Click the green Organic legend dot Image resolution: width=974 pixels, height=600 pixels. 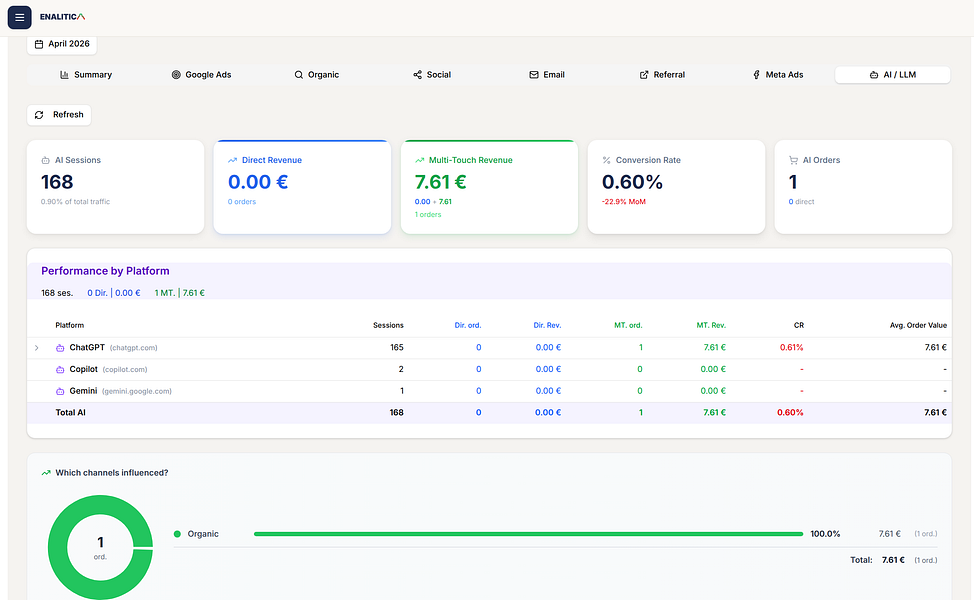click(177, 534)
